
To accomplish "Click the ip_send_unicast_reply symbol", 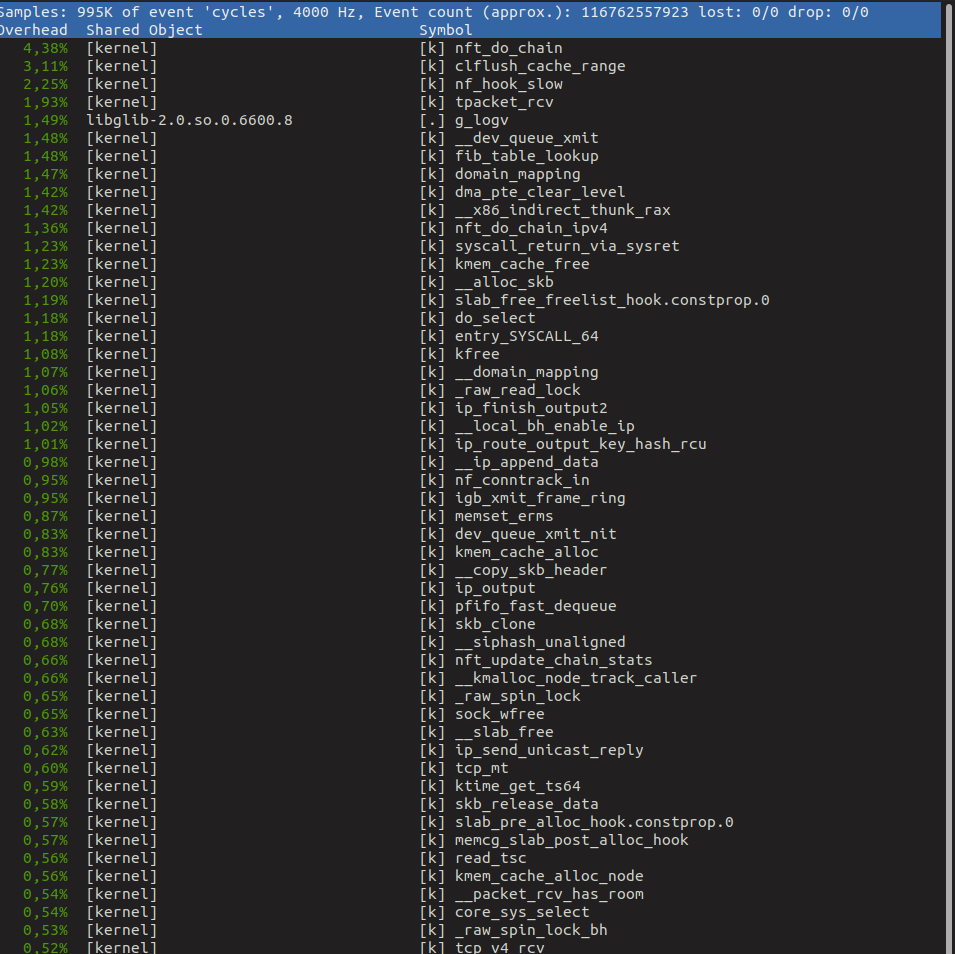I will 548,750.
